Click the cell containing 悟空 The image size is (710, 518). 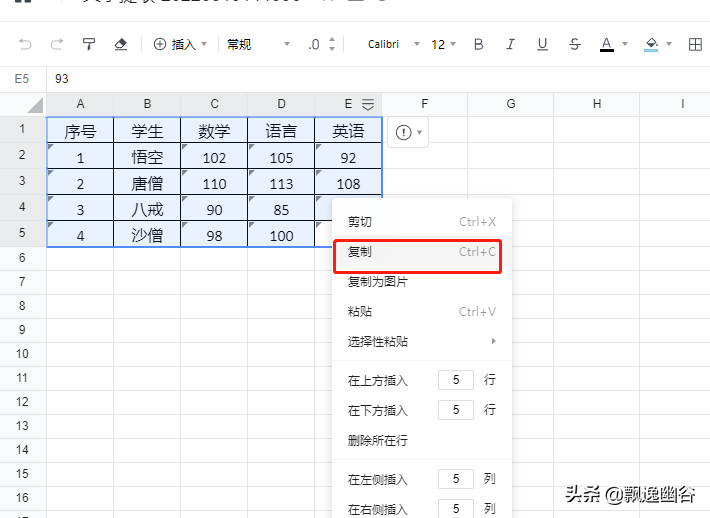point(147,157)
